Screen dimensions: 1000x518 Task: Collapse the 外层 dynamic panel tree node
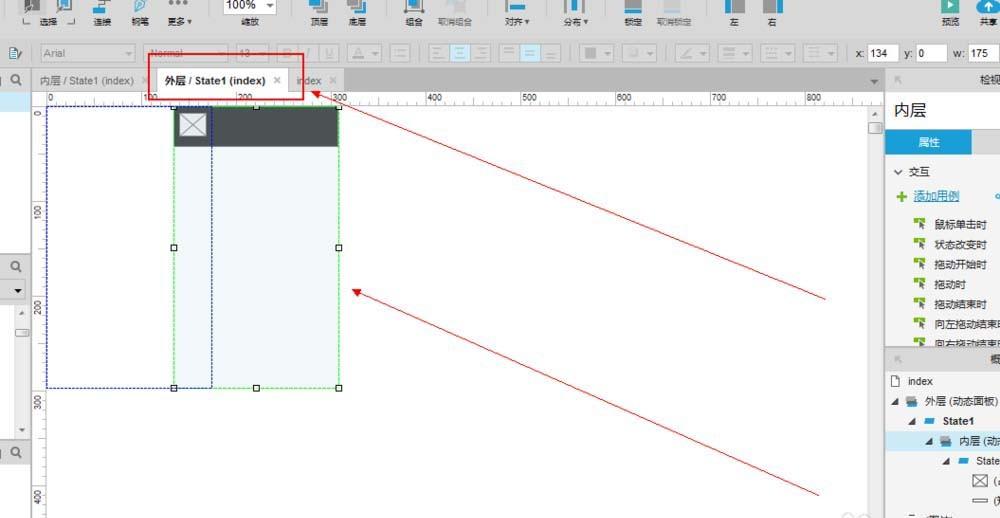(896, 401)
